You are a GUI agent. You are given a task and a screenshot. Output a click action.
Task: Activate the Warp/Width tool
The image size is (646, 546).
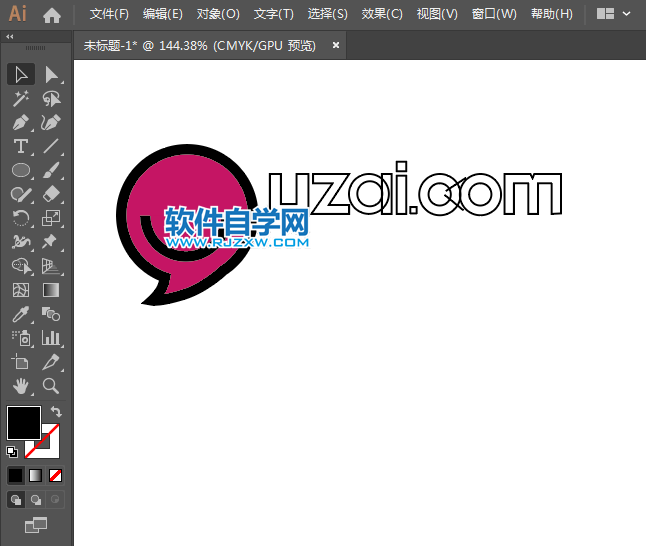tap(21, 242)
